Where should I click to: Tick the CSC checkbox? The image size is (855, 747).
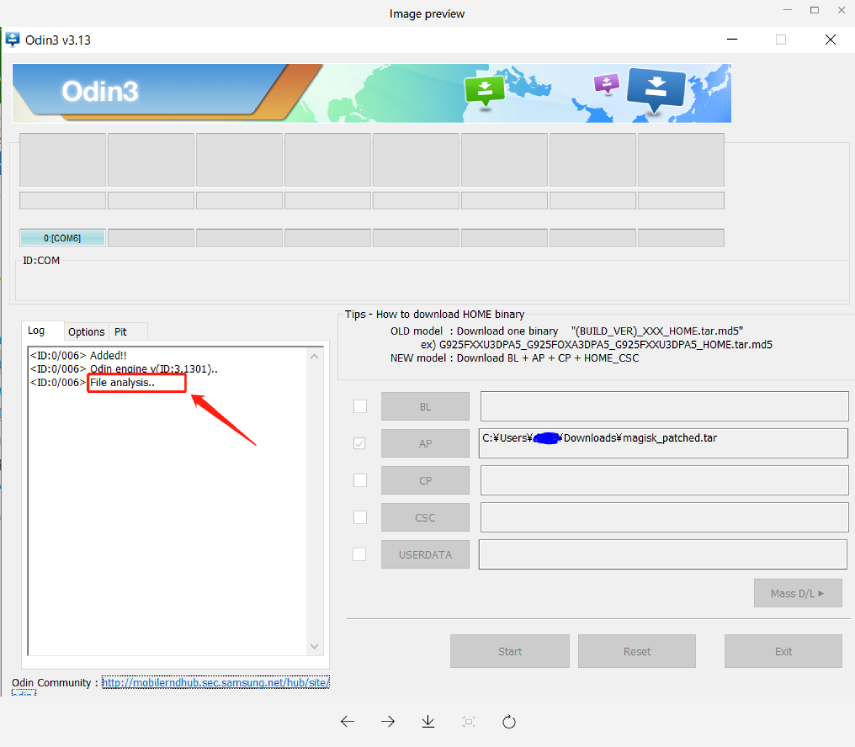pos(360,517)
